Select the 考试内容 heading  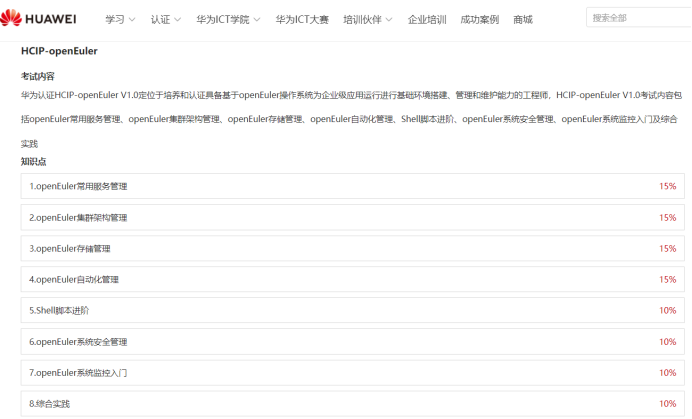click(38, 76)
